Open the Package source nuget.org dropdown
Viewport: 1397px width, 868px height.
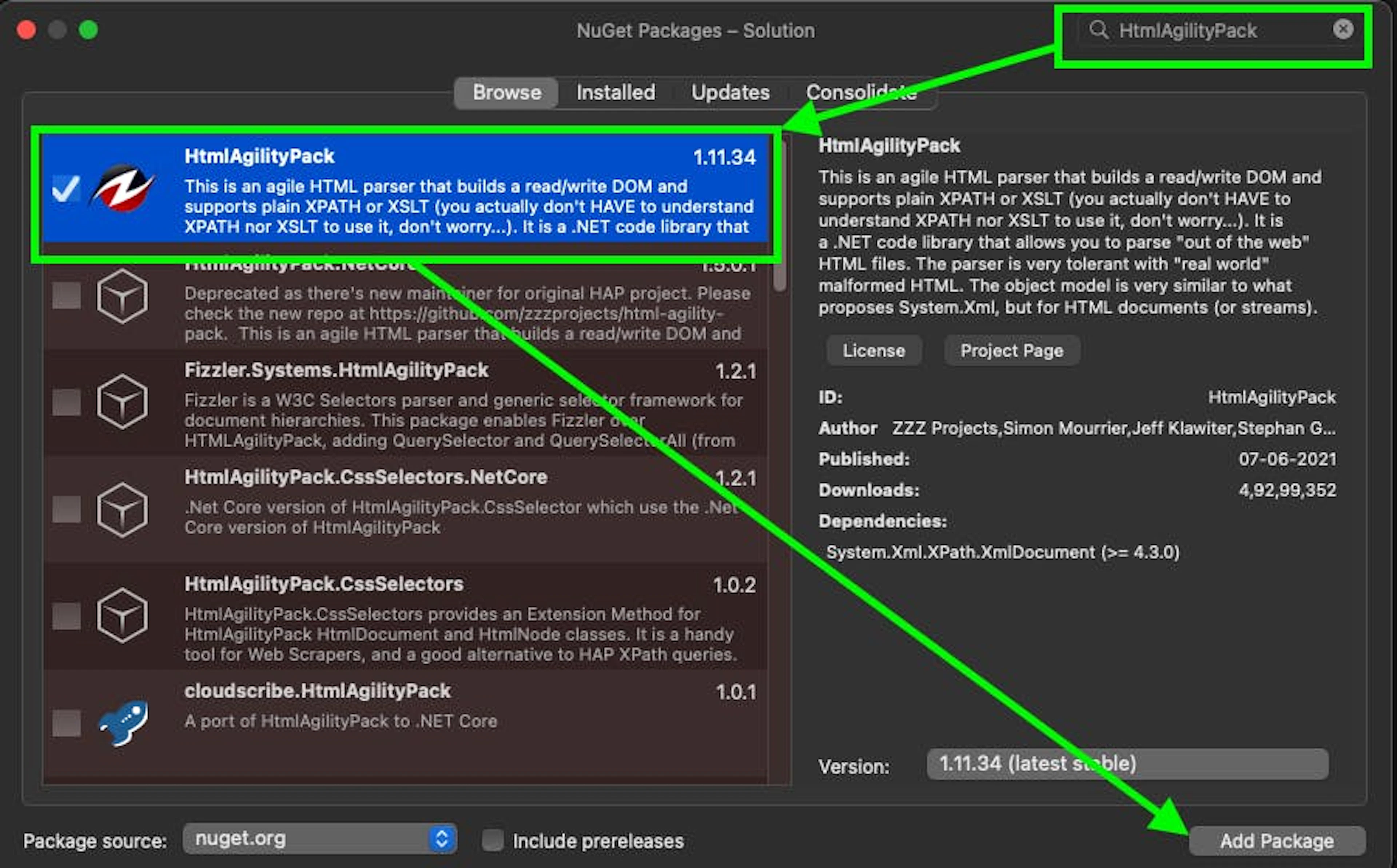click(x=320, y=839)
